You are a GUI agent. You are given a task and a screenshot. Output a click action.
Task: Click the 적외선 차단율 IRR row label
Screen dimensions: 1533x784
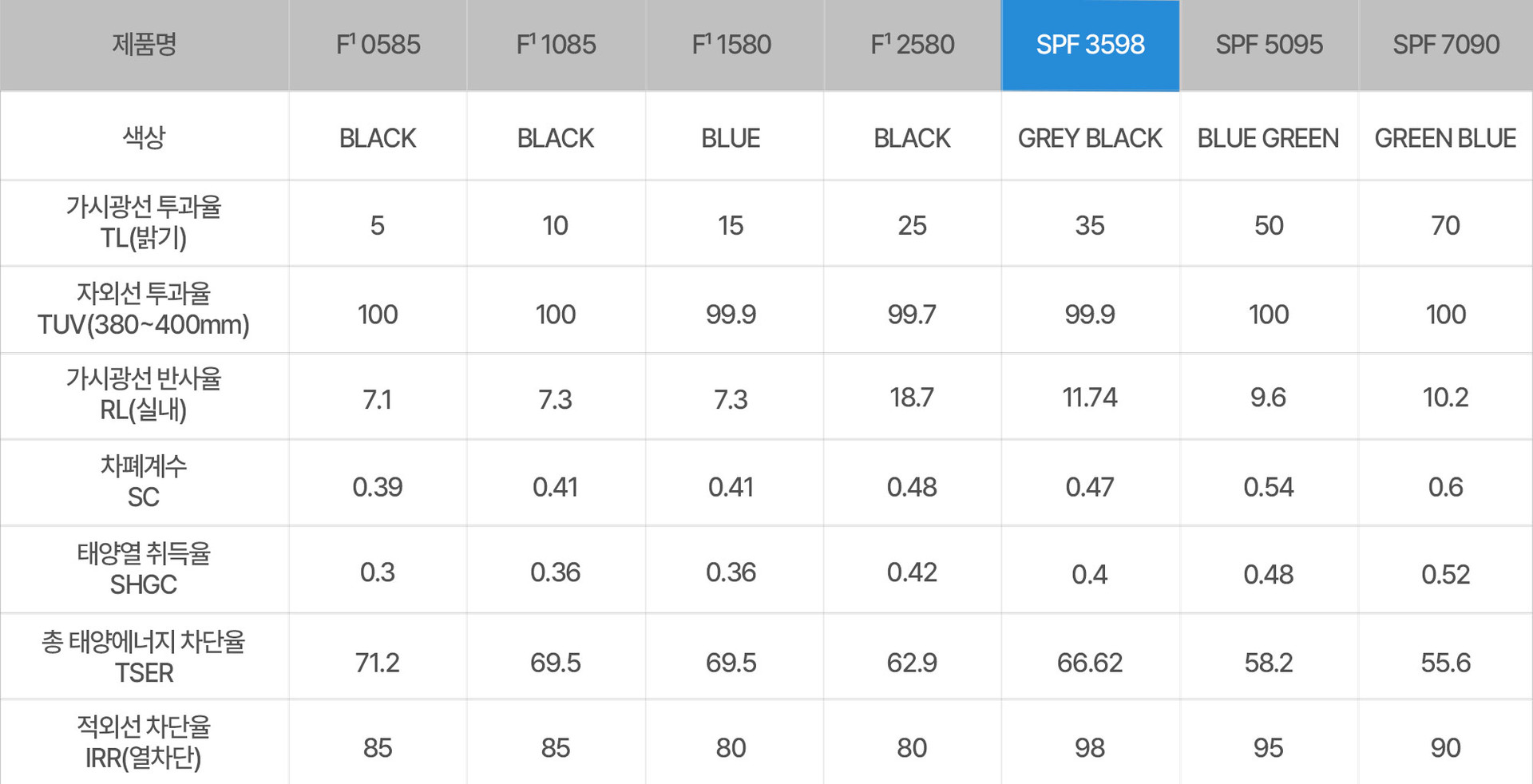[x=144, y=742]
